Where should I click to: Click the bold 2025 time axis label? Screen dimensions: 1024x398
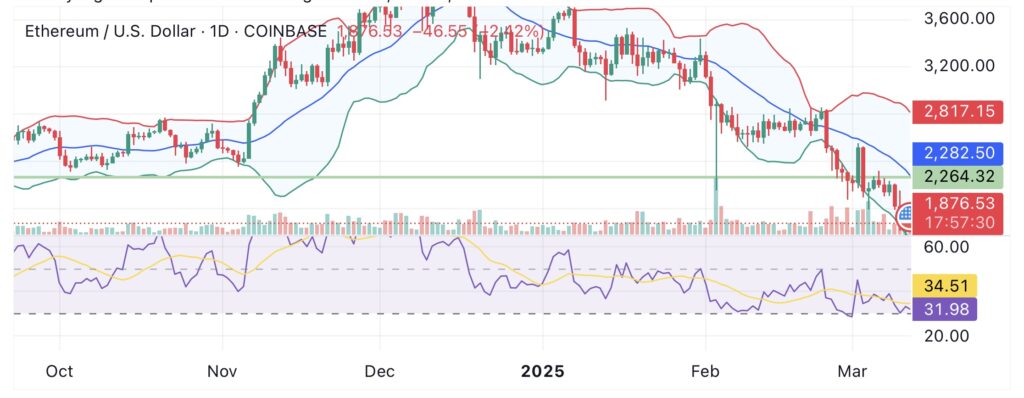tap(543, 371)
